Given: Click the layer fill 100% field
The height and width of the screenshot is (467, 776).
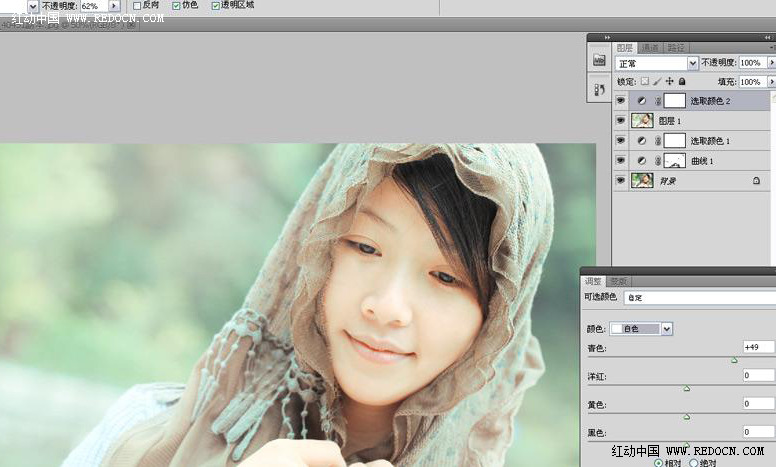Looking at the screenshot, I should (752, 82).
